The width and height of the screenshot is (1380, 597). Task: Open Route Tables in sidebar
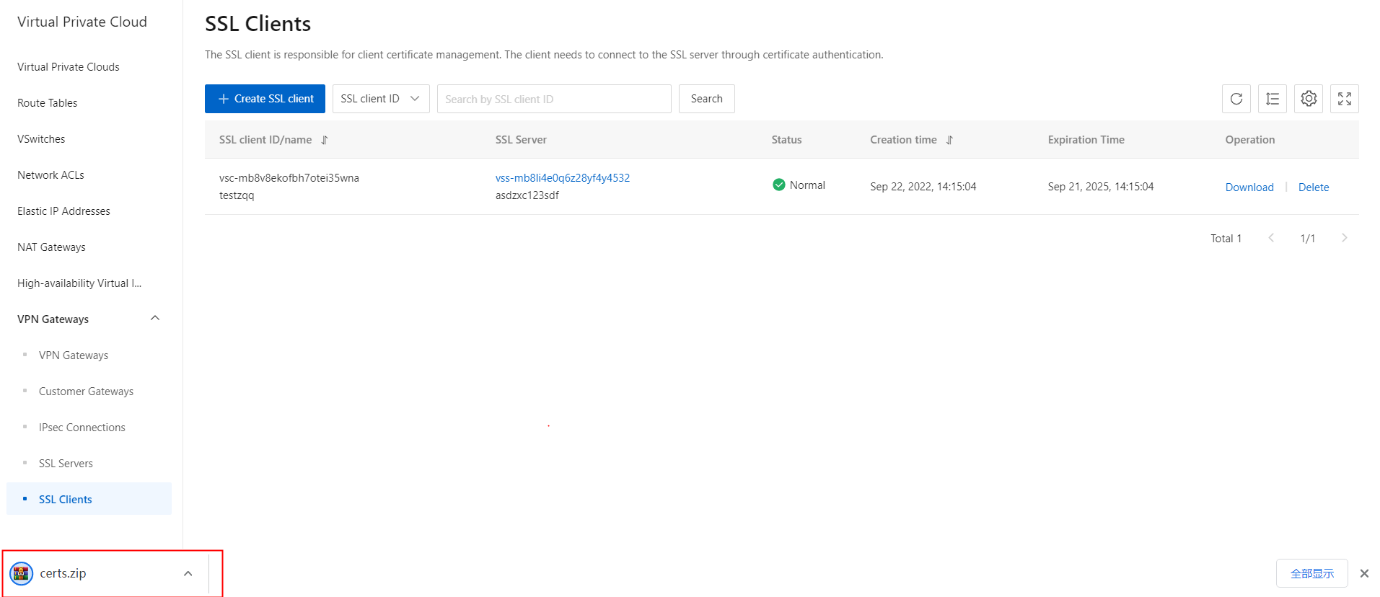click(47, 103)
